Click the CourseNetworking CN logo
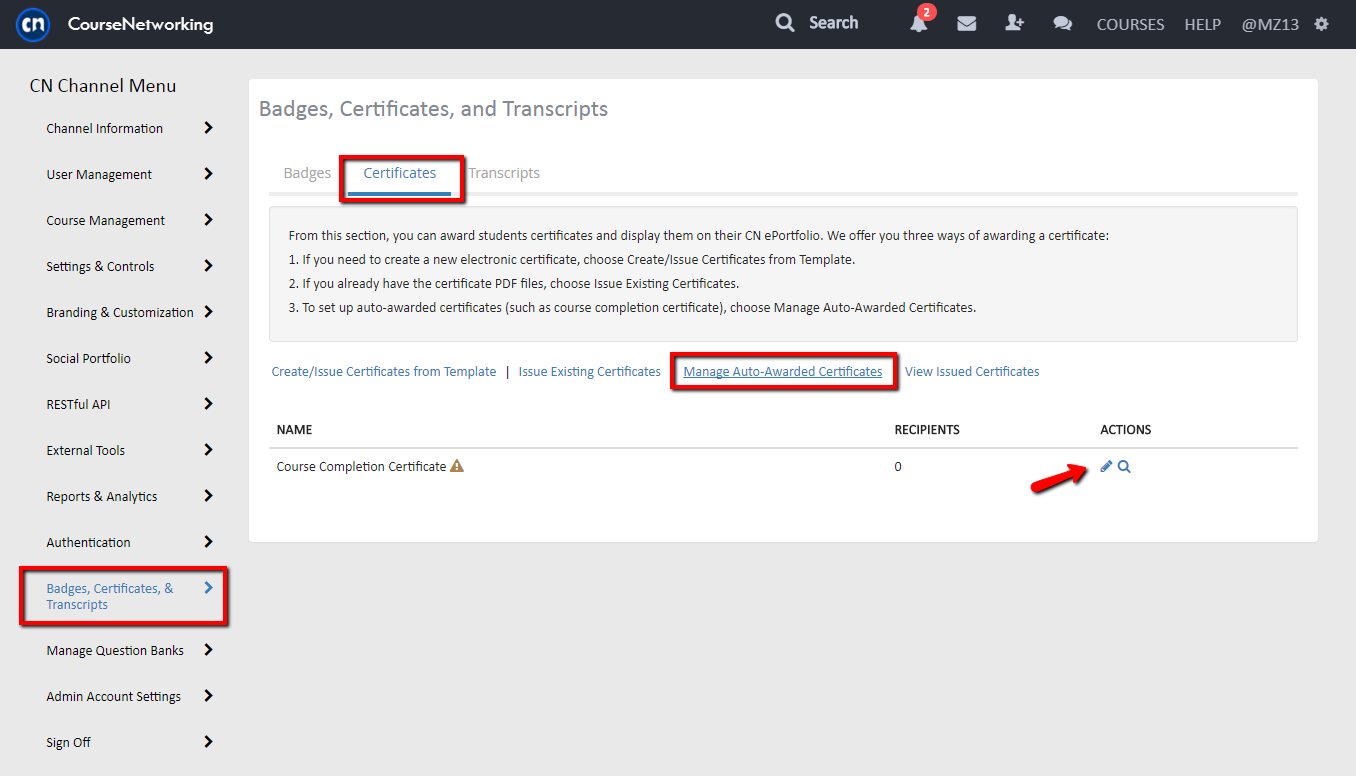 coord(33,24)
